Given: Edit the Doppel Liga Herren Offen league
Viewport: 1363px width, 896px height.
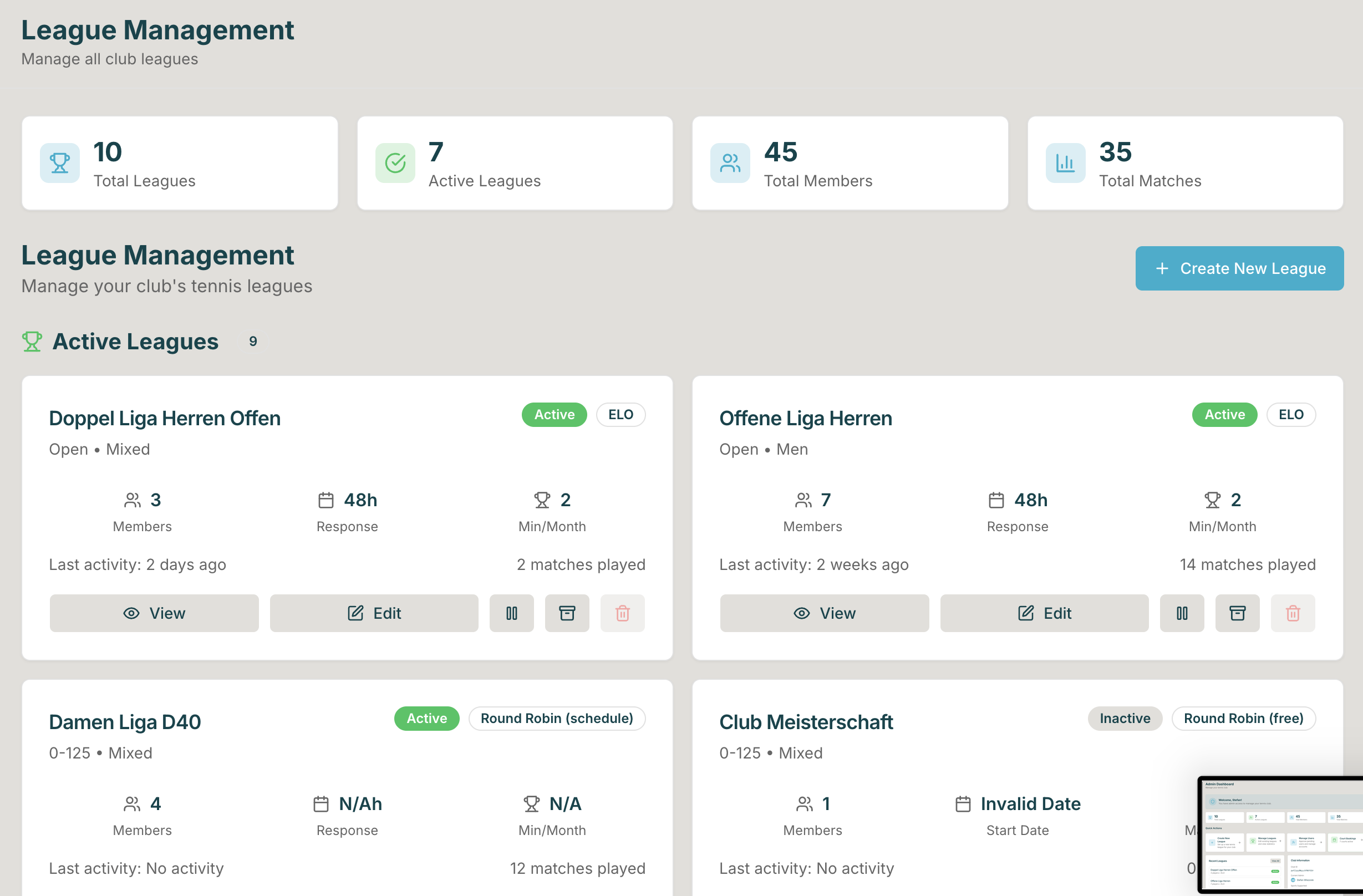Looking at the screenshot, I should (374, 613).
